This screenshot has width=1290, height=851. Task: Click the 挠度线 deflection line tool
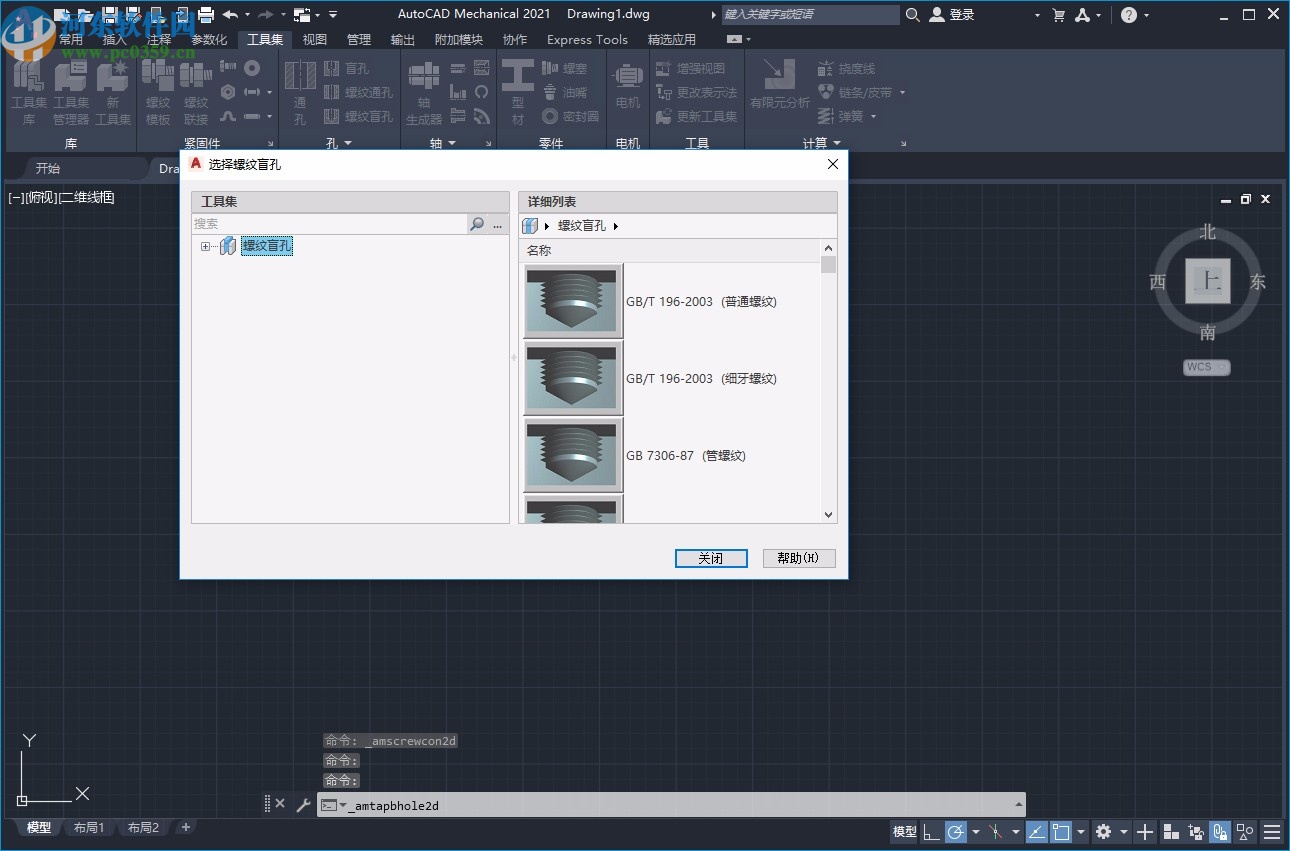tap(856, 69)
